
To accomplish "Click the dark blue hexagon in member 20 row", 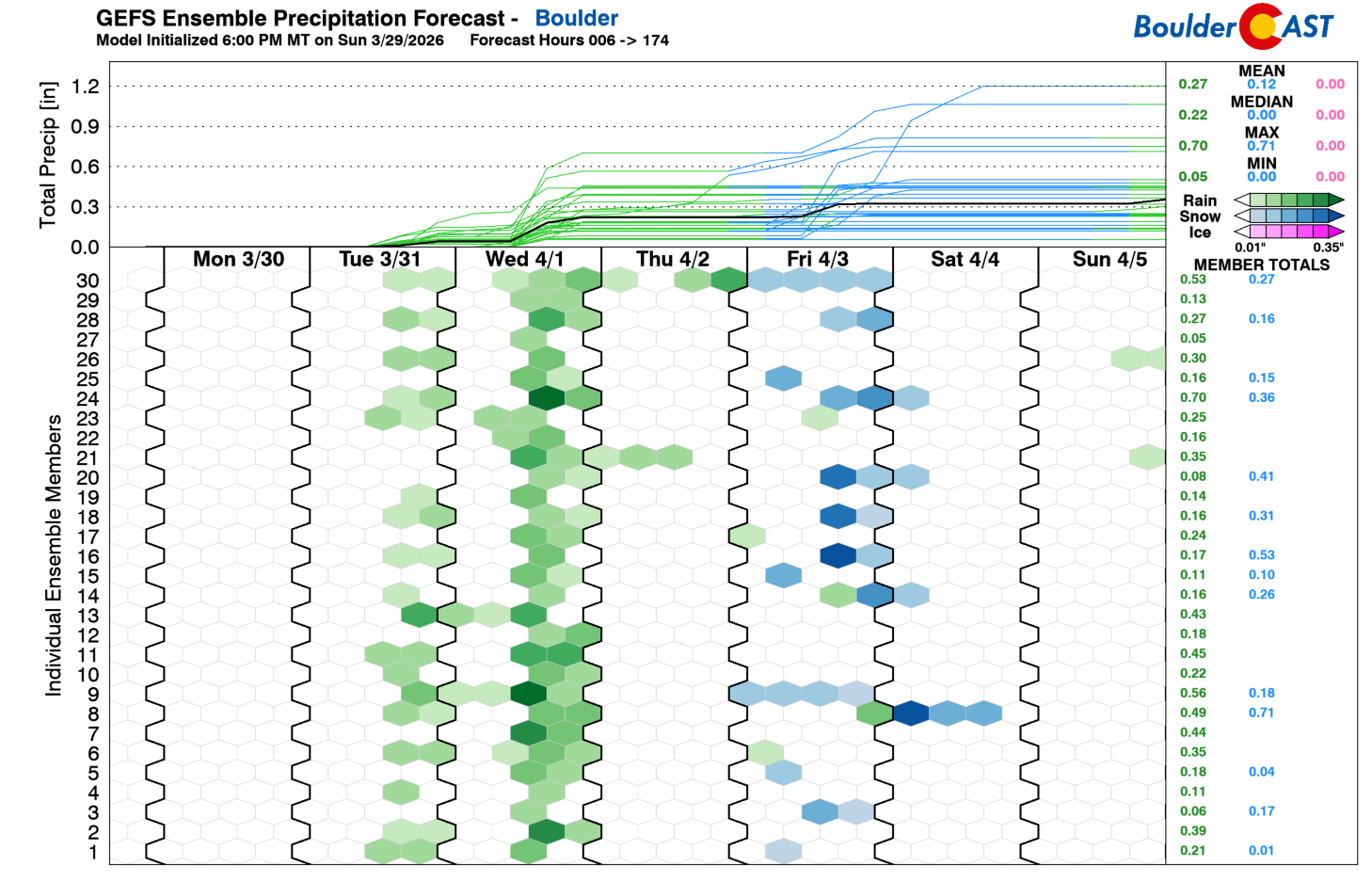I will coord(838,476).
